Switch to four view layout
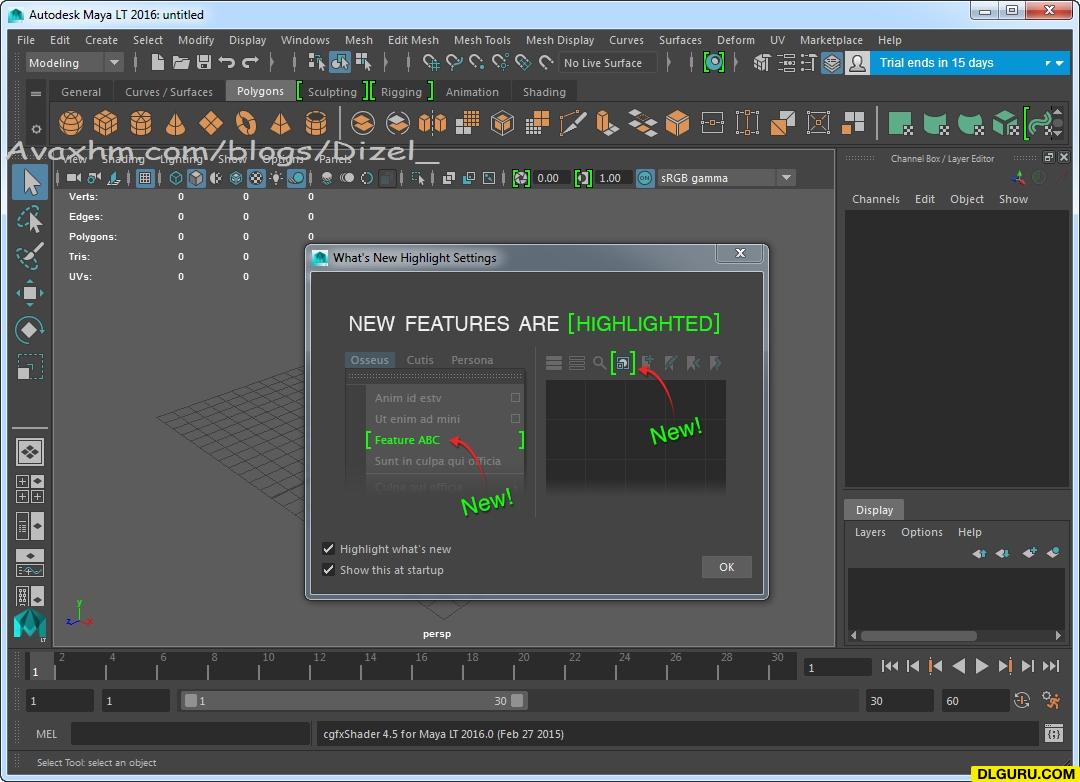Viewport: 1080px width, 782px height. click(x=30, y=488)
